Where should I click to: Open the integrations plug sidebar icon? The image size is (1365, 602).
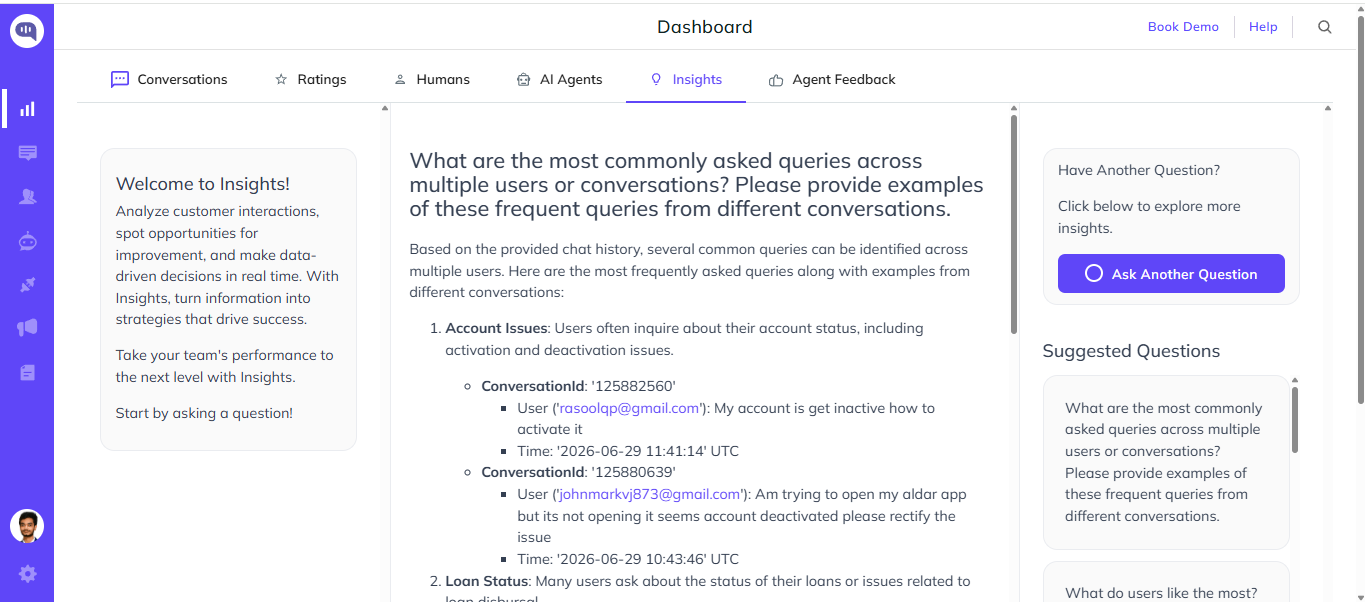click(x=27, y=285)
